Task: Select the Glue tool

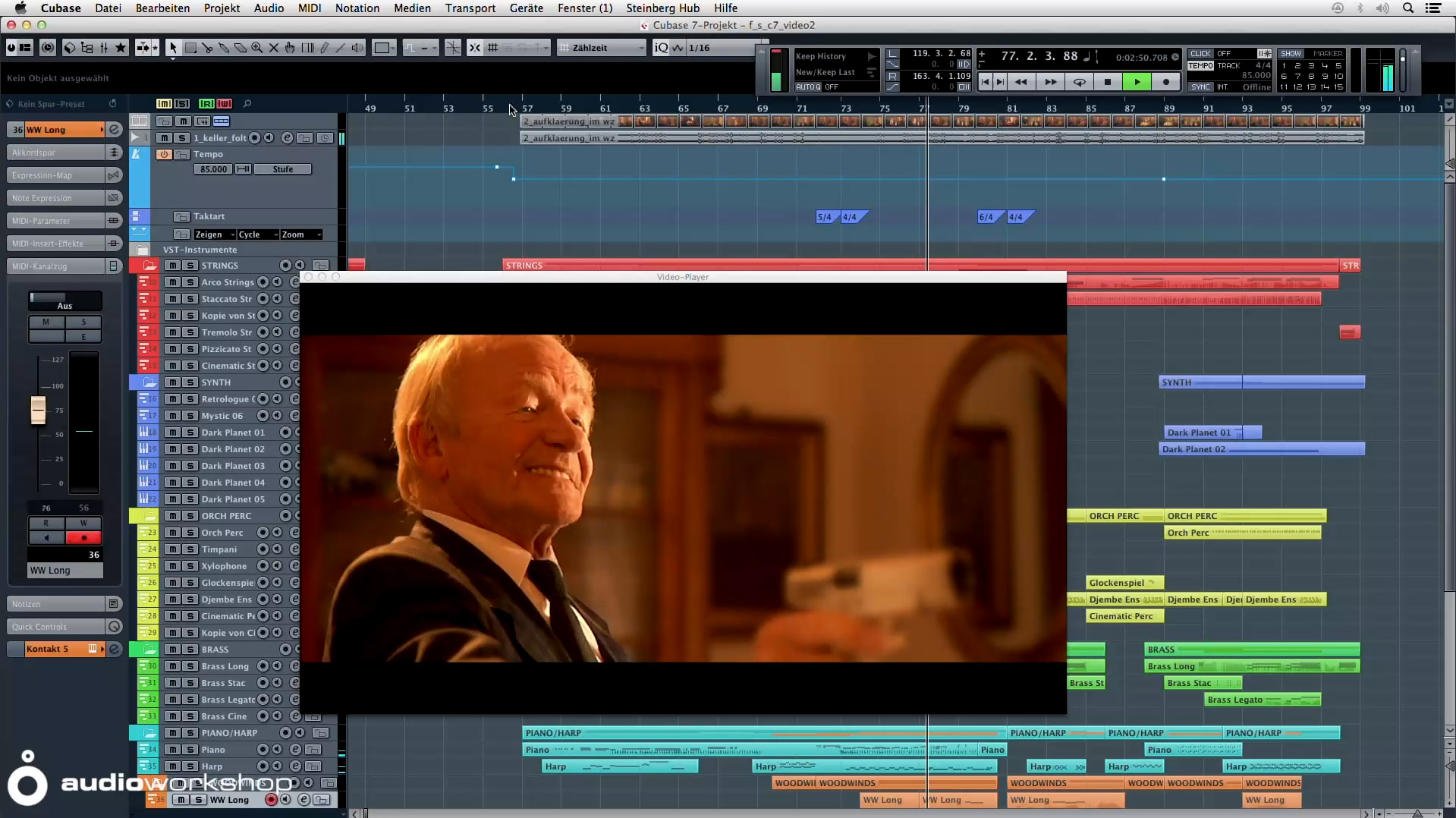Action: [224, 48]
